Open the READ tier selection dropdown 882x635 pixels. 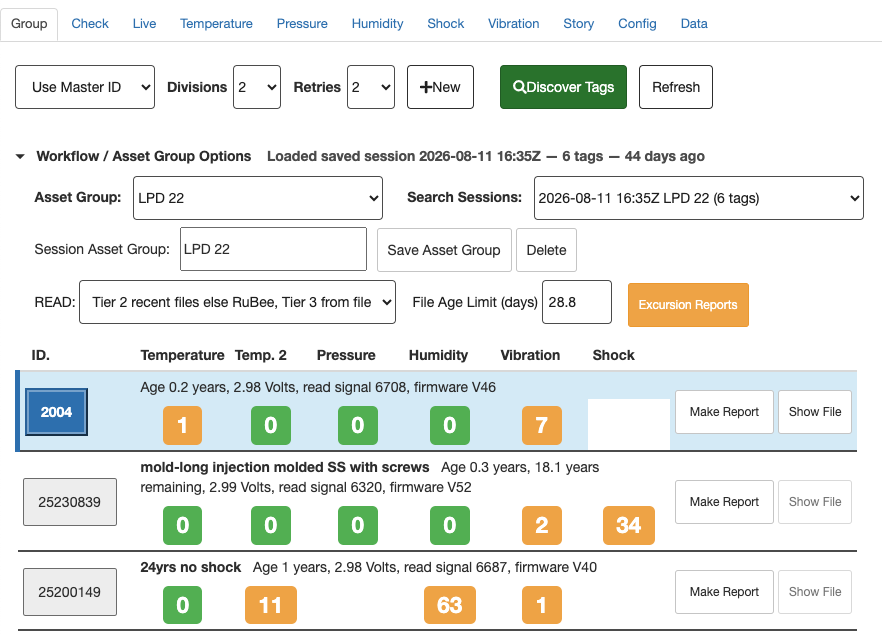click(237, 302)
